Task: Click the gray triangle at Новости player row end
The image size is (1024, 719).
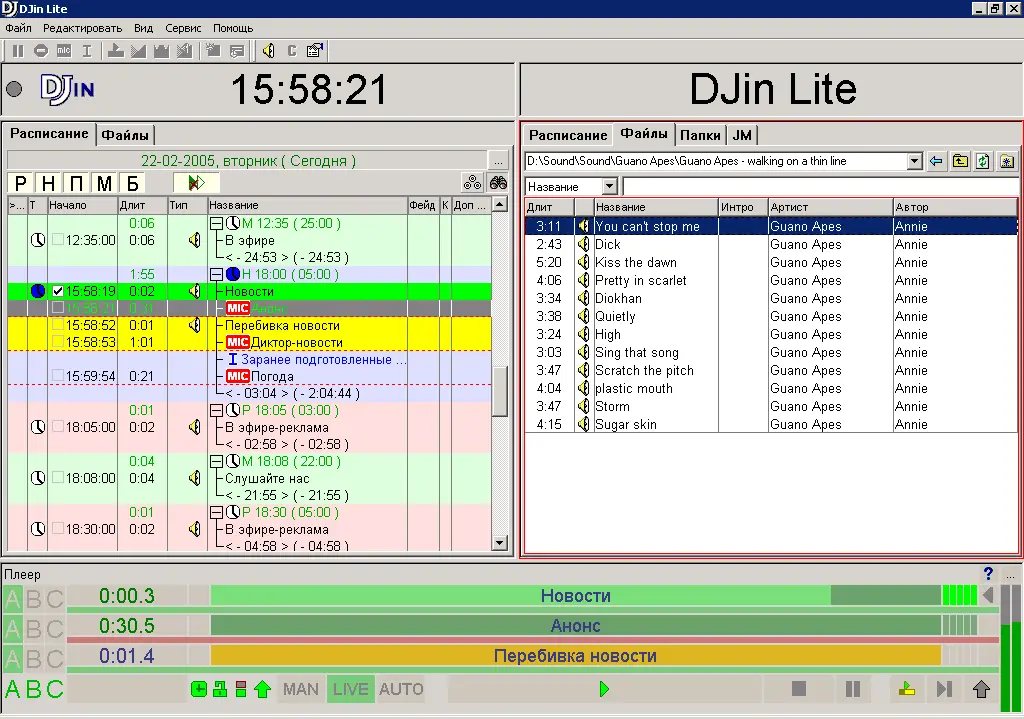Action: point(988,595)
